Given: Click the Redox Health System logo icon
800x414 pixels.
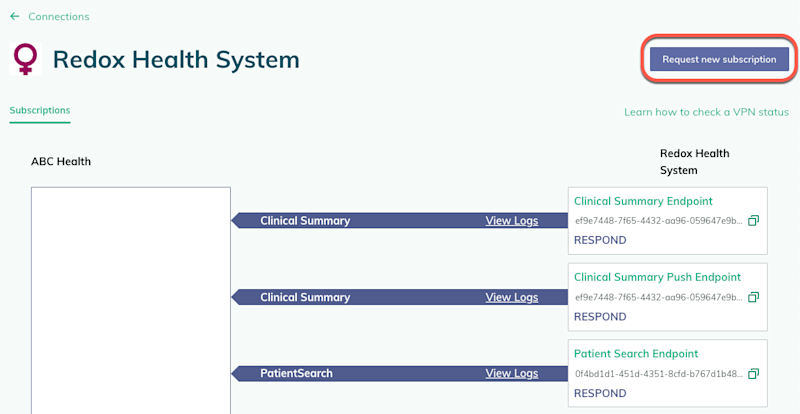Looking at the screenshot, I should [x=25, y=59].
